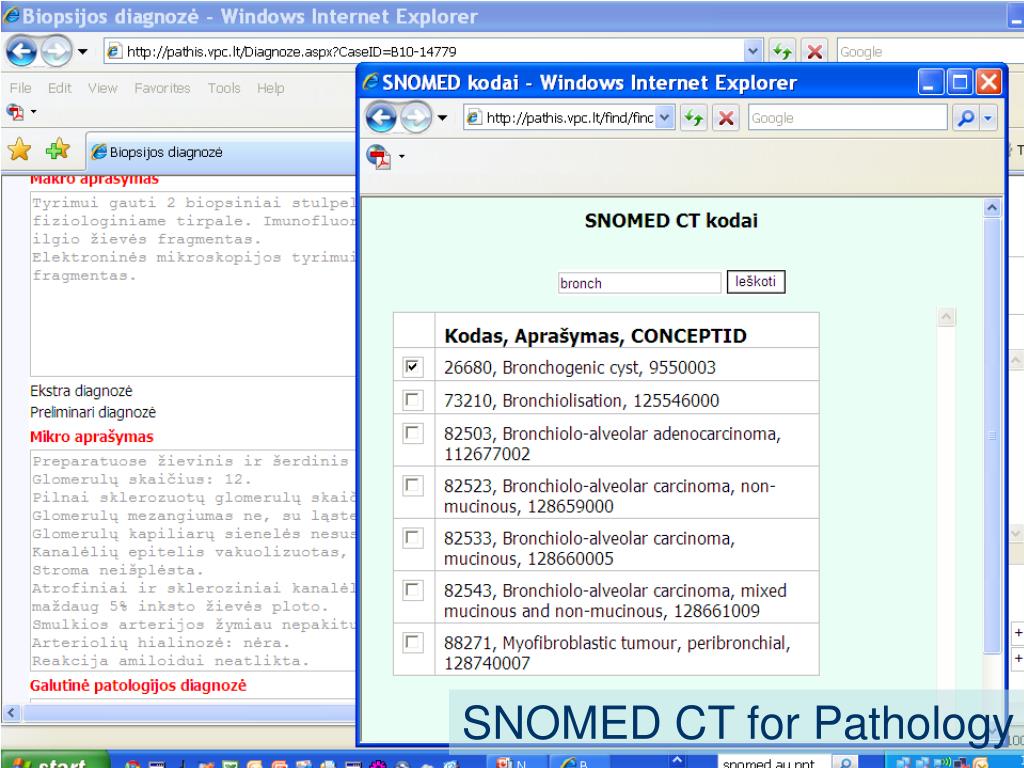
Task: Click the magnifier search icon in SNOMED window
Action: point(965,118)
